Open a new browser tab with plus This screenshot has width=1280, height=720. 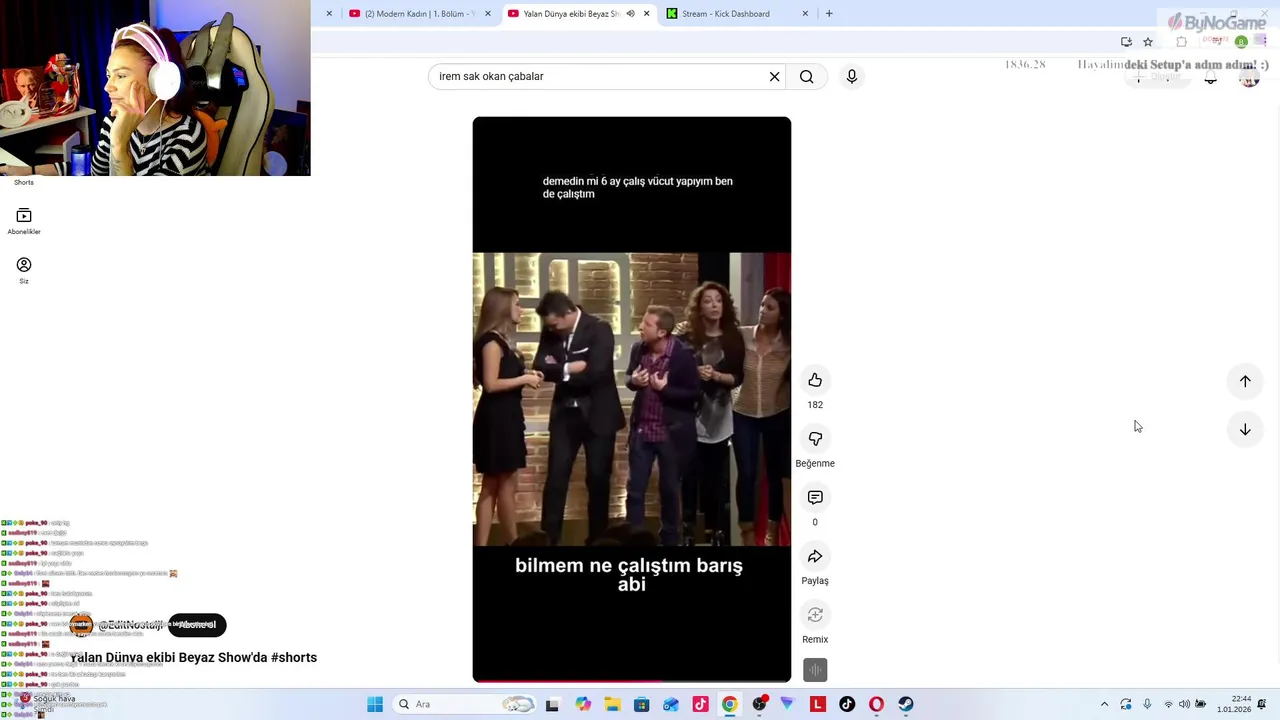829,14
